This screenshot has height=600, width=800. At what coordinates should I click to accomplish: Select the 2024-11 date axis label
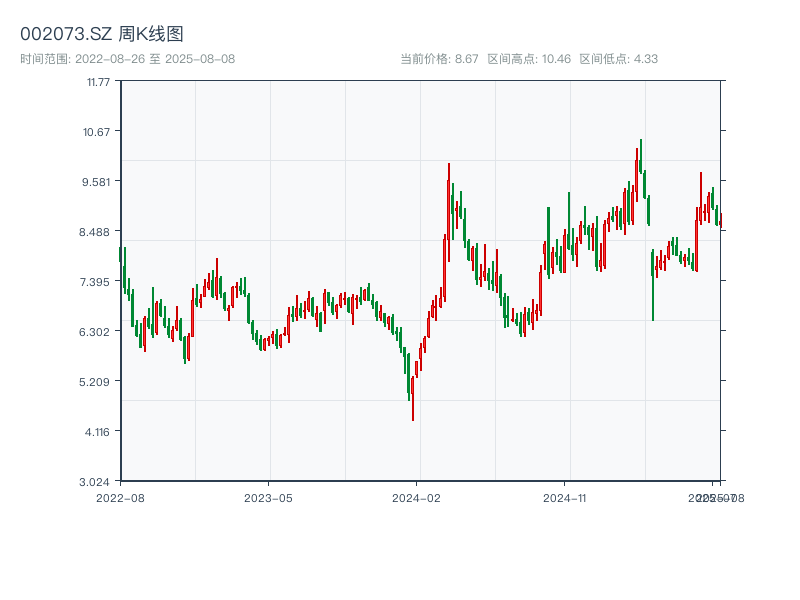tap(565, 497)
